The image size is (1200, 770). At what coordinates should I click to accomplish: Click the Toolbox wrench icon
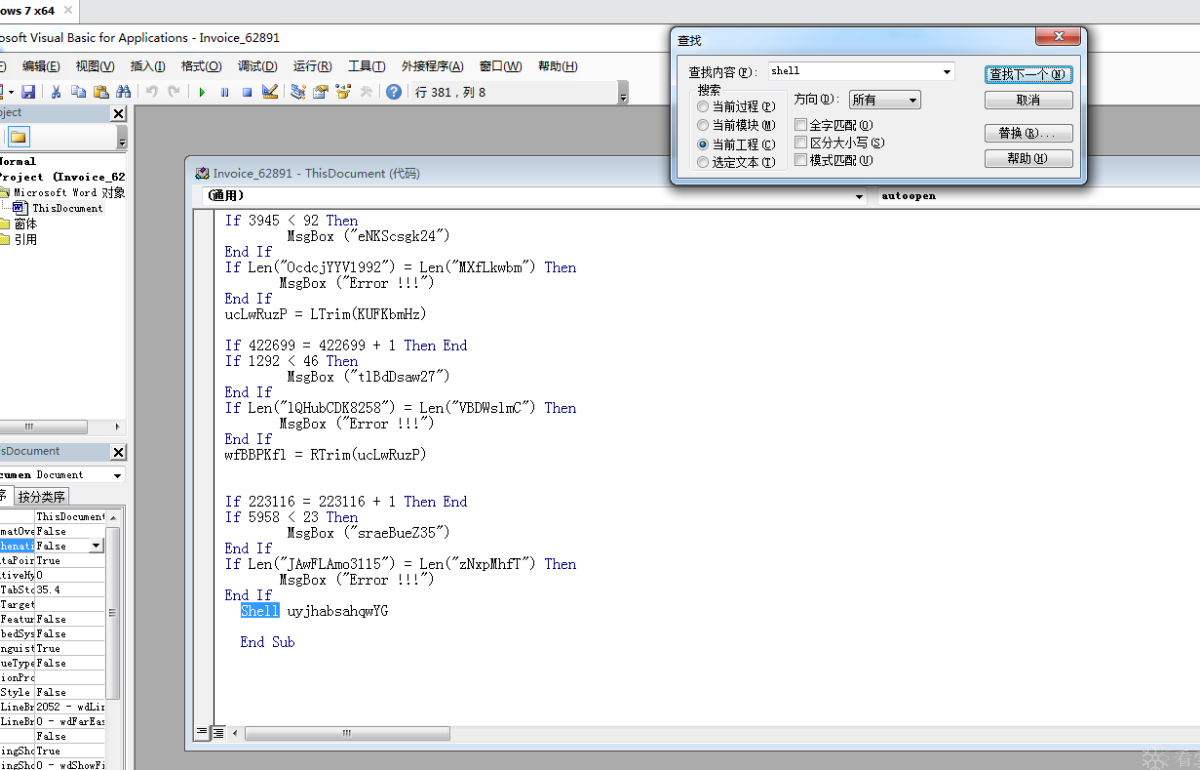(x=366, y=92)
